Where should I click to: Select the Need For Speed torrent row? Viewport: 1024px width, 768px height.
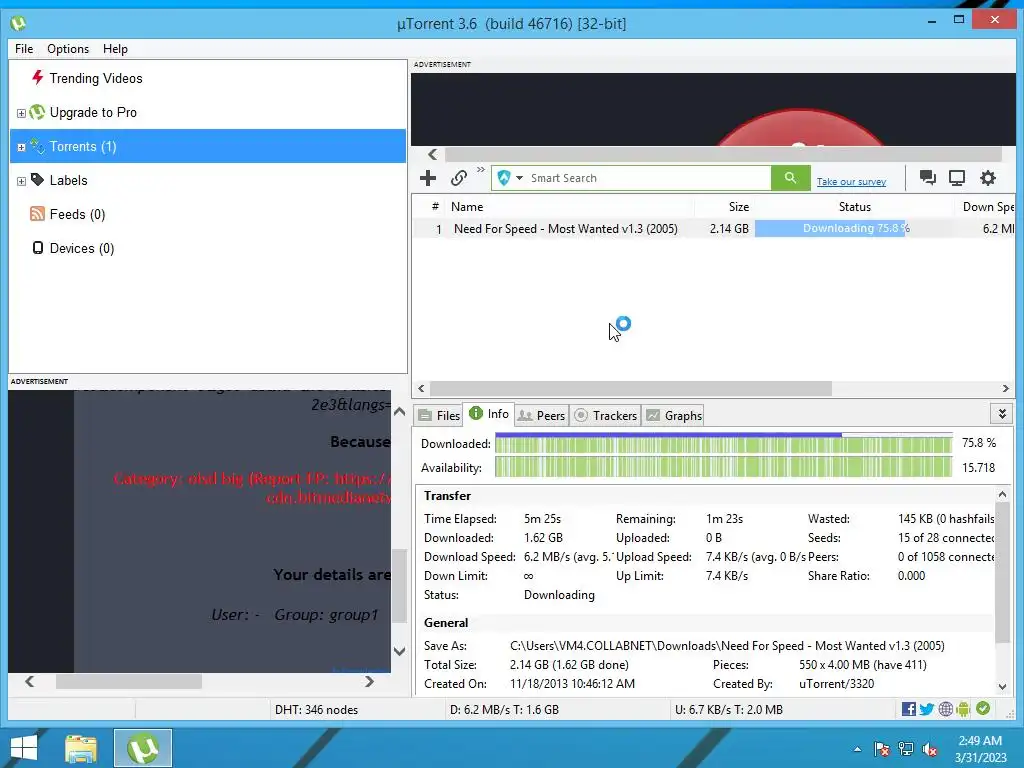(x=713, y=229)
